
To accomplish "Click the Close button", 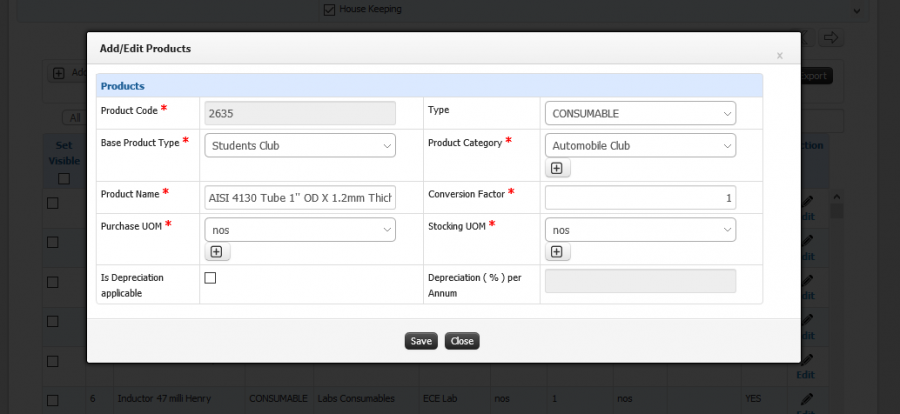I will 462,341.
